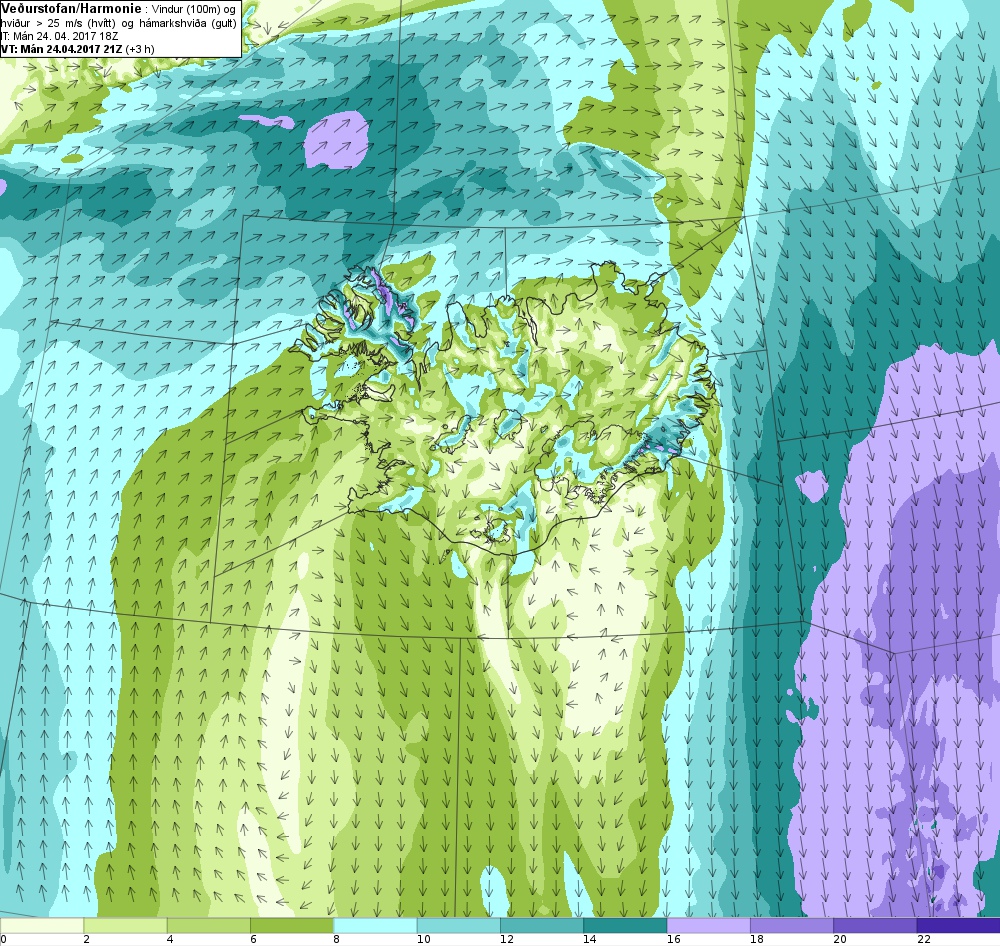Click the pale yellow 0–2 m/s legend swatch
The width and height of the screenshot is (1000, 946).
tap(41, 925)
